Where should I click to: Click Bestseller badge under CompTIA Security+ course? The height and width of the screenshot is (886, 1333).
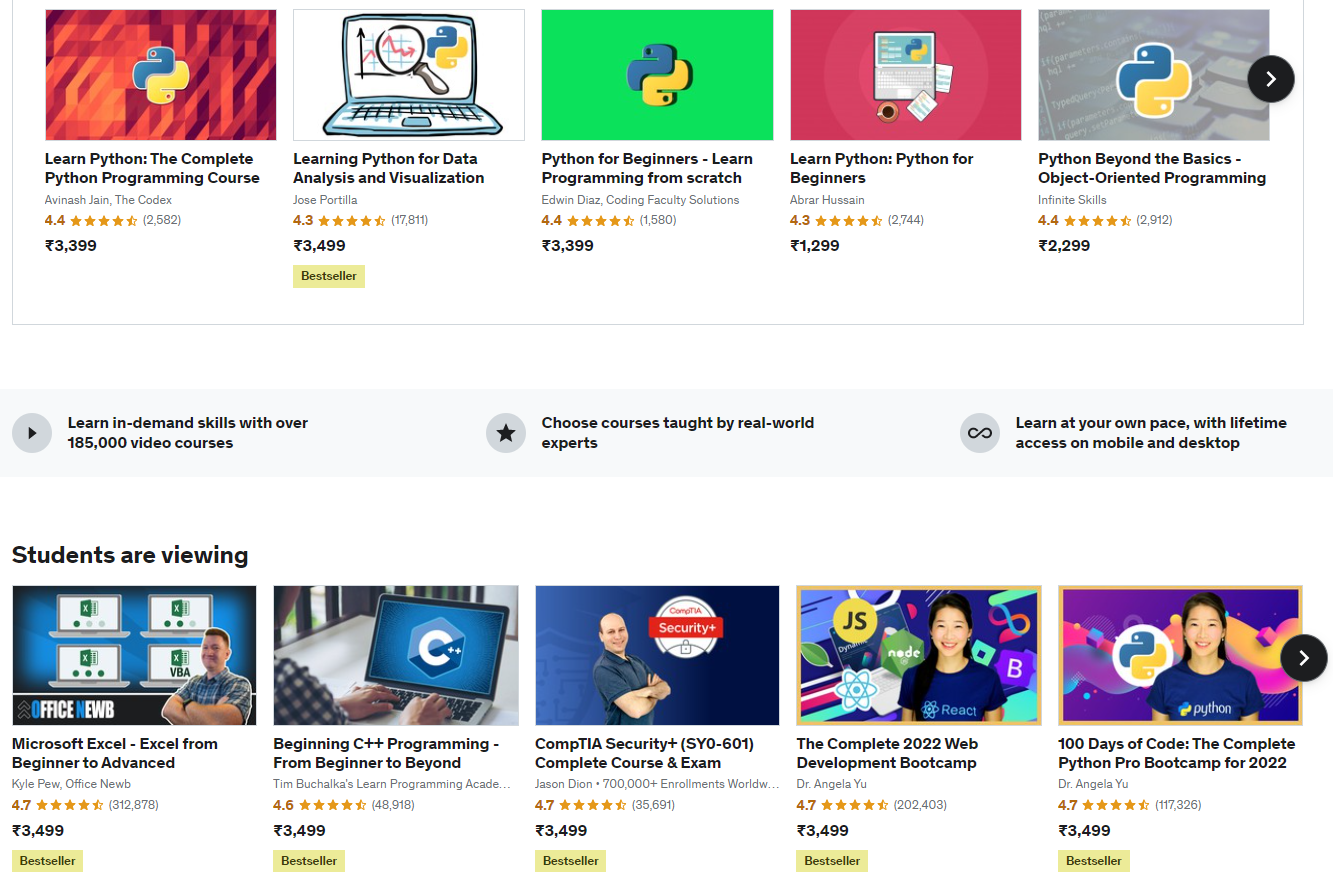571,860
